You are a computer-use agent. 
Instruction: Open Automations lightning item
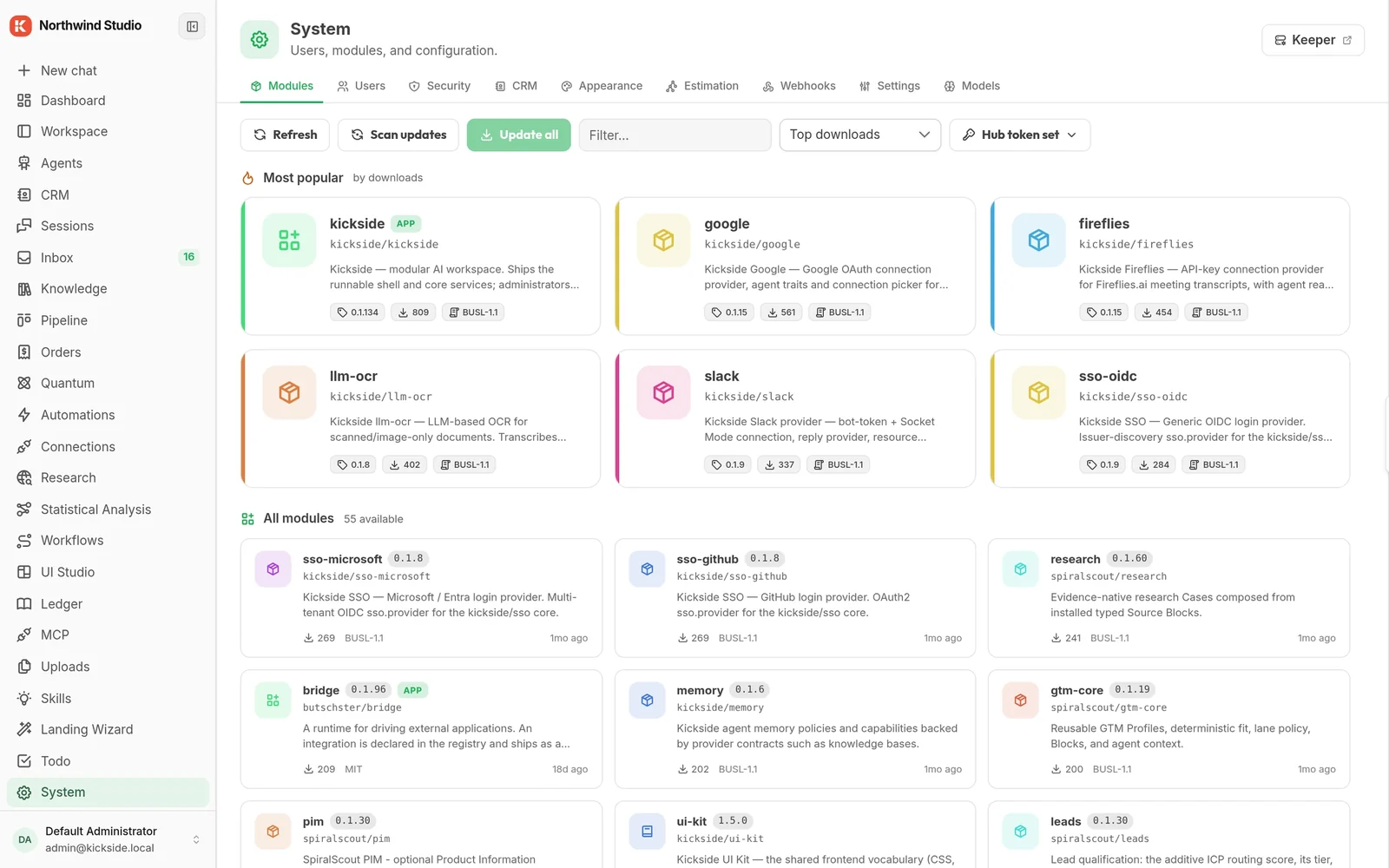tap(108, 415)
